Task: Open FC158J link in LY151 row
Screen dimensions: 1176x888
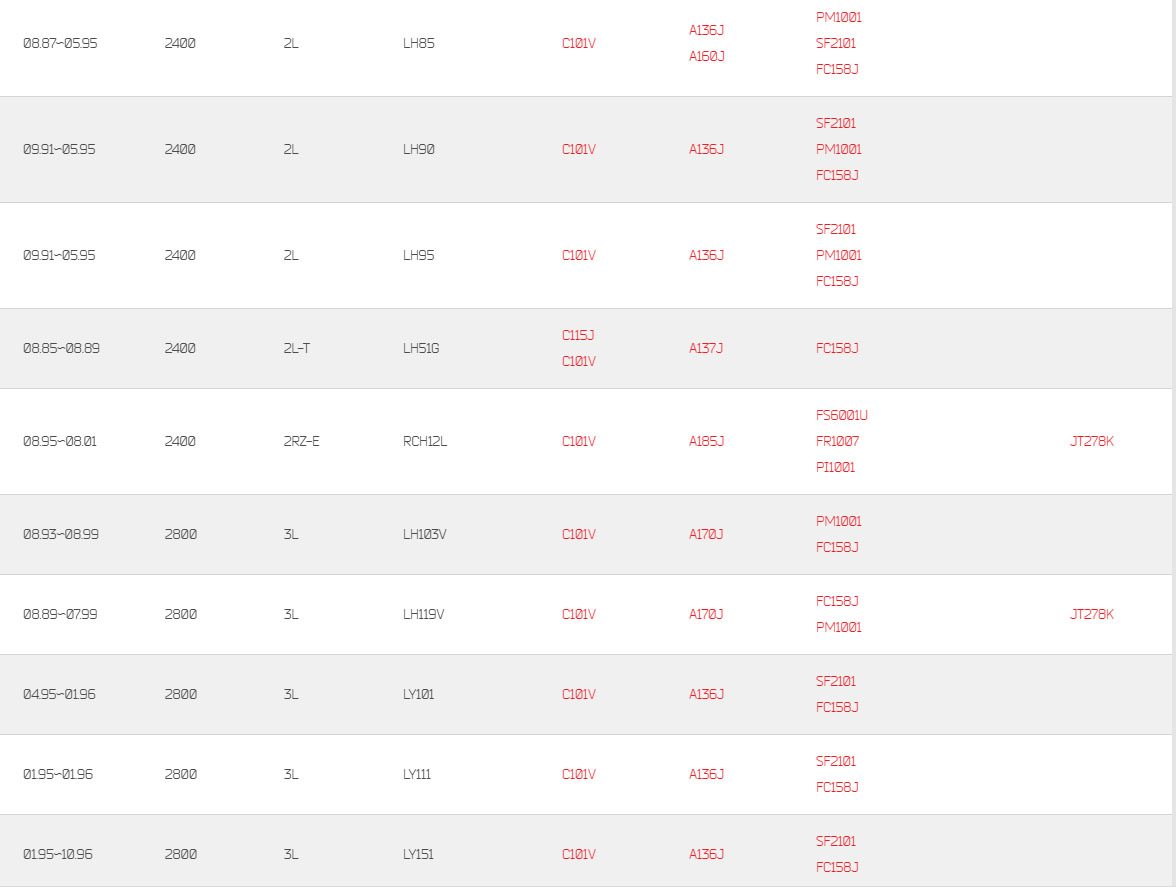Action: 837,868
